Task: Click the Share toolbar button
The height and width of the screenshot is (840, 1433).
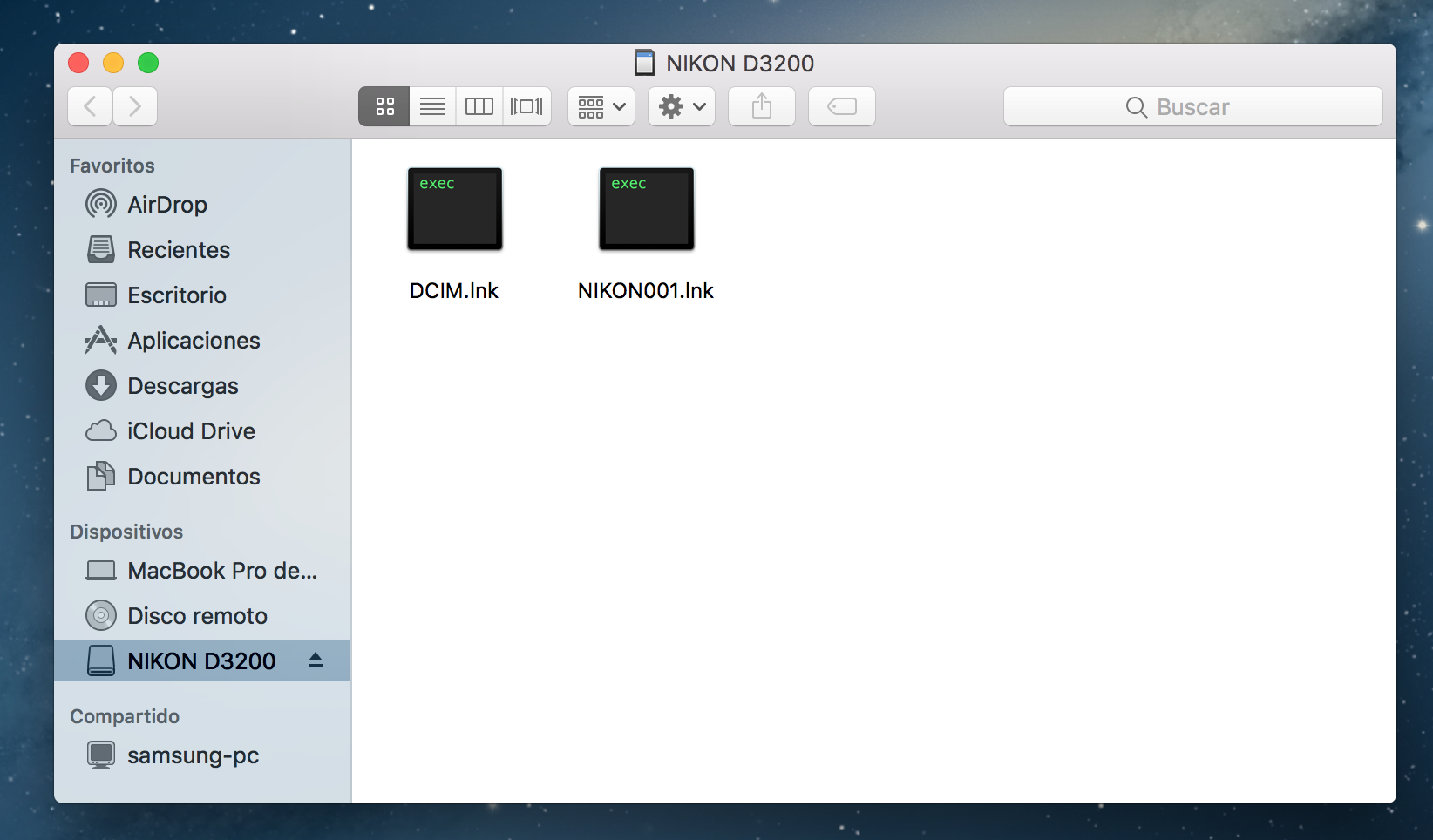Action: 762,106
